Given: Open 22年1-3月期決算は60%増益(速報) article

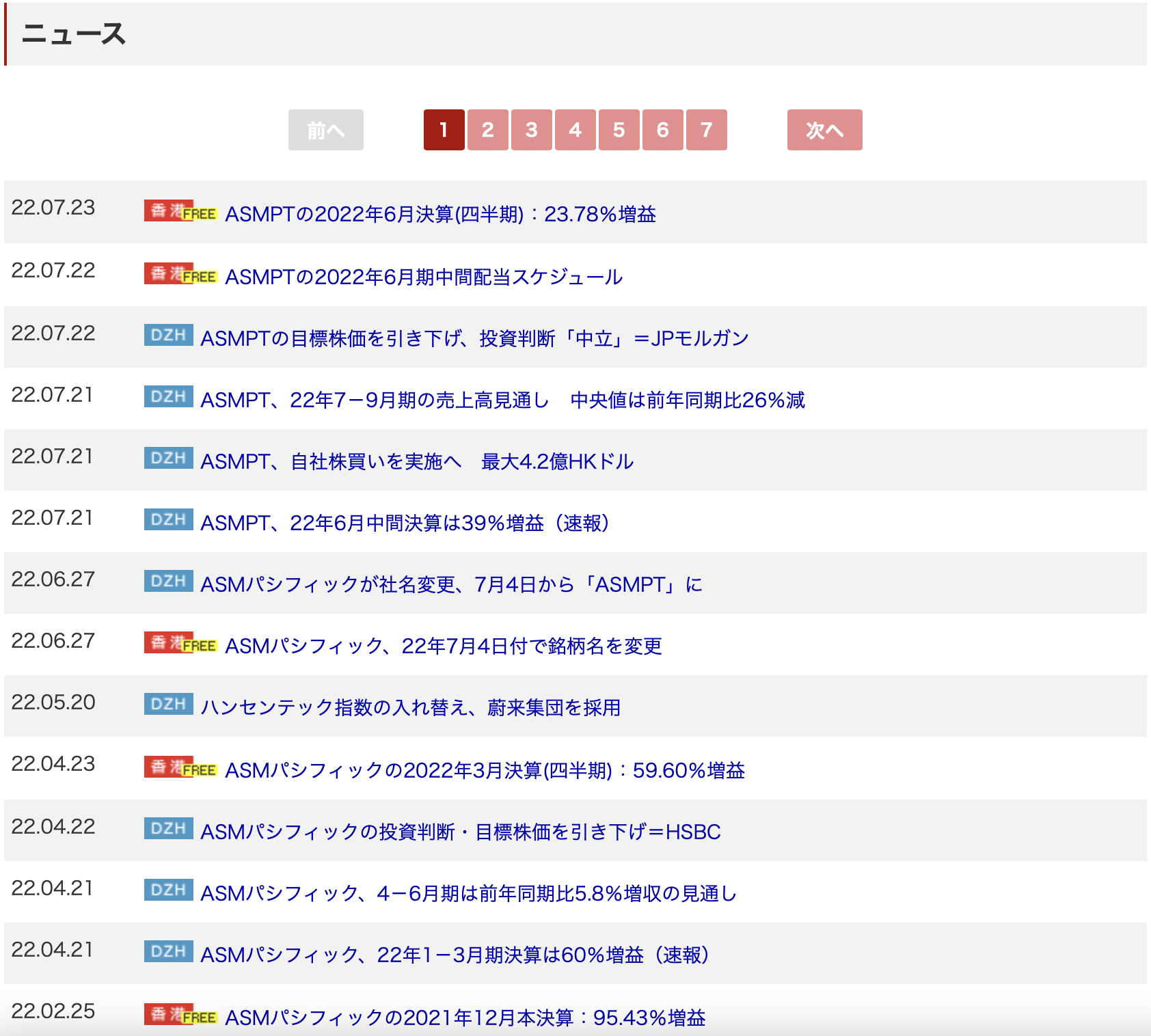Looking at the screenshot, I should point(455,955).
